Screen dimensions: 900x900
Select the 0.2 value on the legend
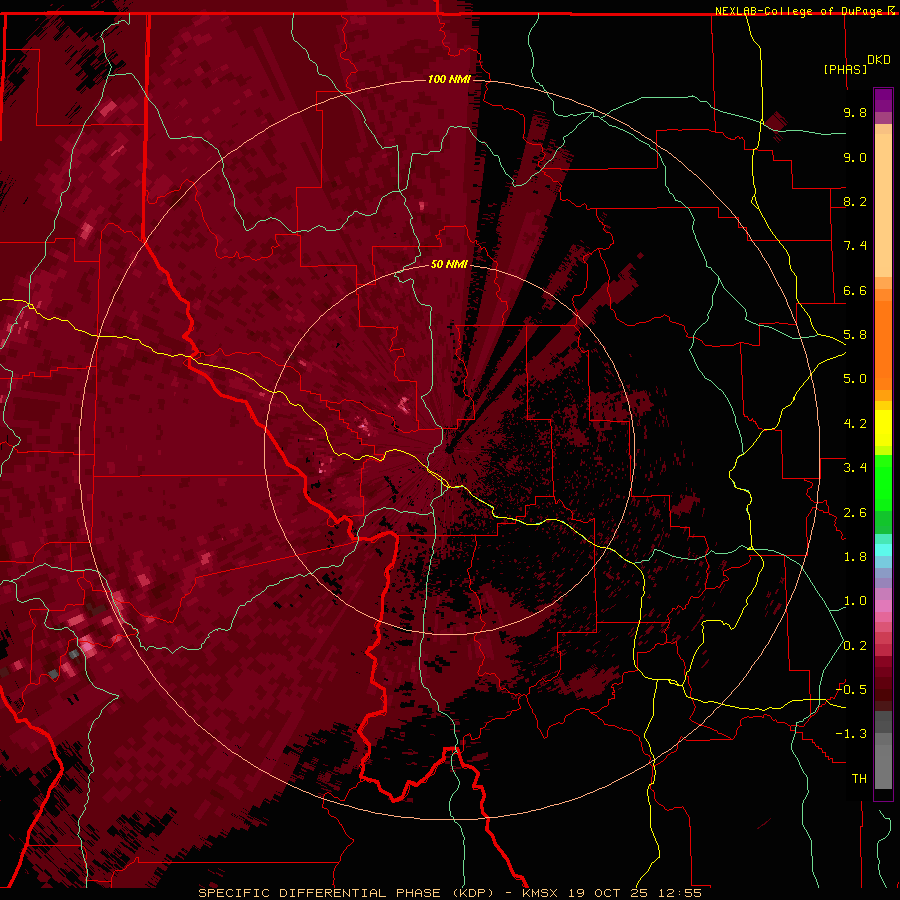(x=855, y=646)
